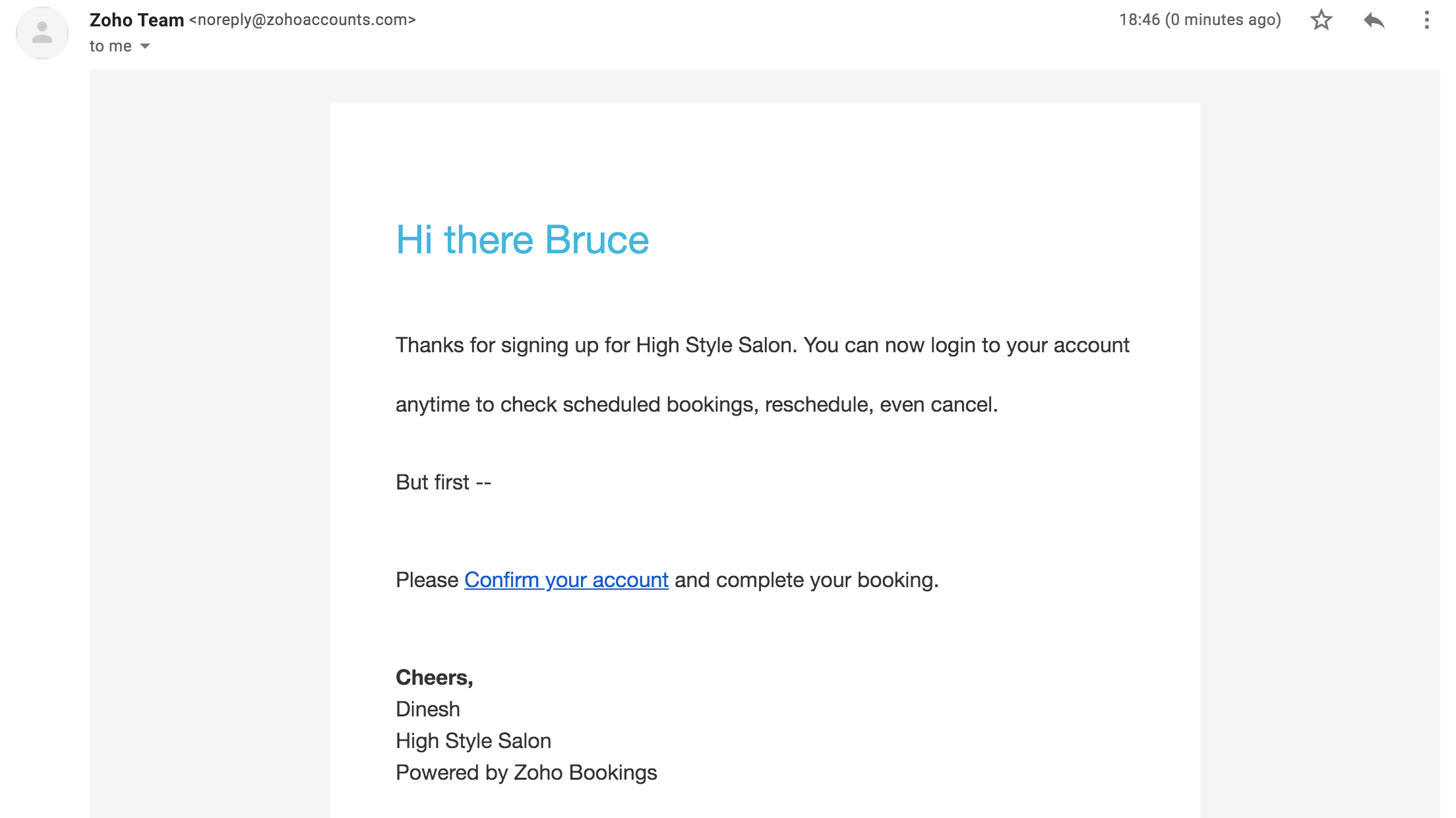Viewport: 1456px width, 818px height.
Task: Click the Reply arrow icon
Action: point(1374,20)
